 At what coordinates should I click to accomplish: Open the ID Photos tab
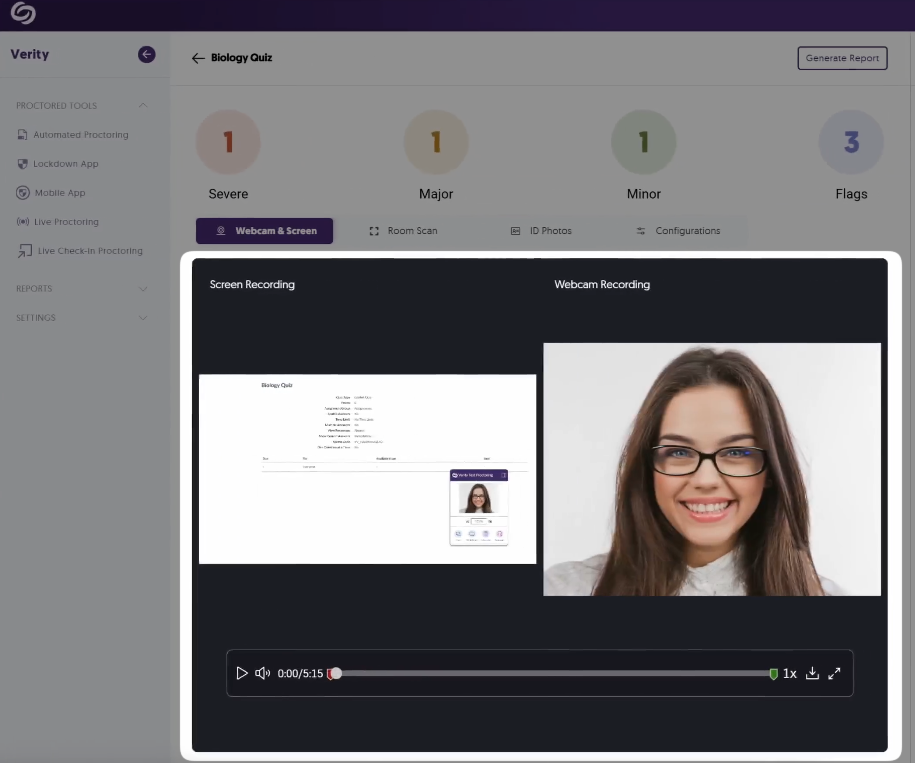tap(541, 231)
